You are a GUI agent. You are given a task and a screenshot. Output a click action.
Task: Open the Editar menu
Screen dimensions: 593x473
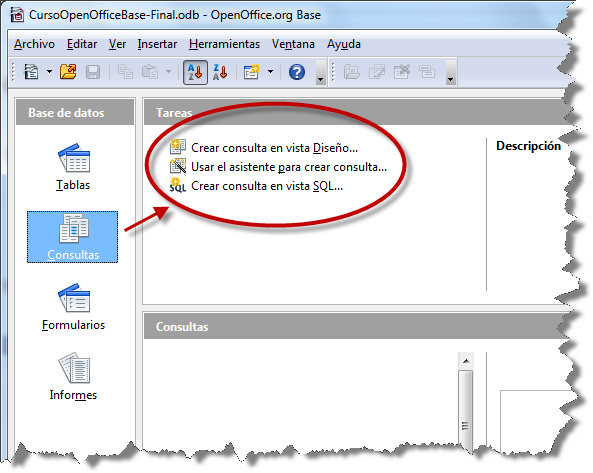(x=82, y=44)
